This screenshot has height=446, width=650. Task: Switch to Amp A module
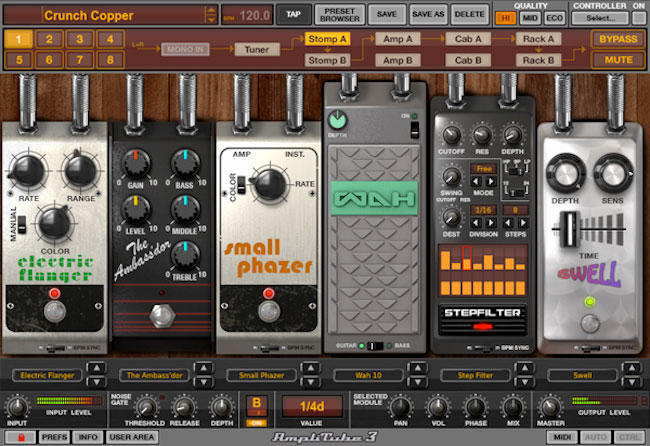[398, 39]
